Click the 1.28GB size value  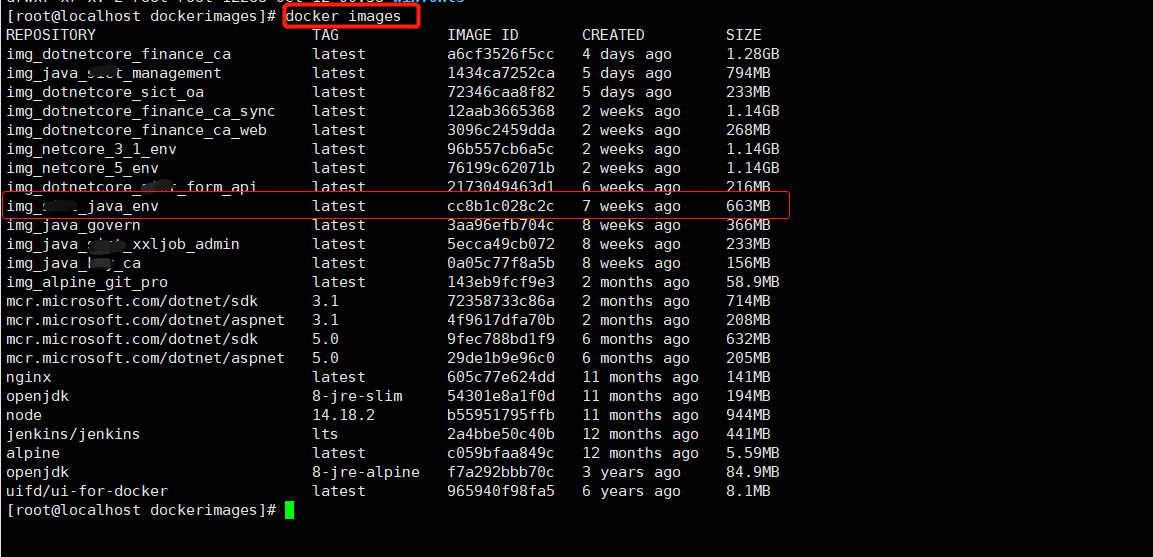[x=752, y=54]
